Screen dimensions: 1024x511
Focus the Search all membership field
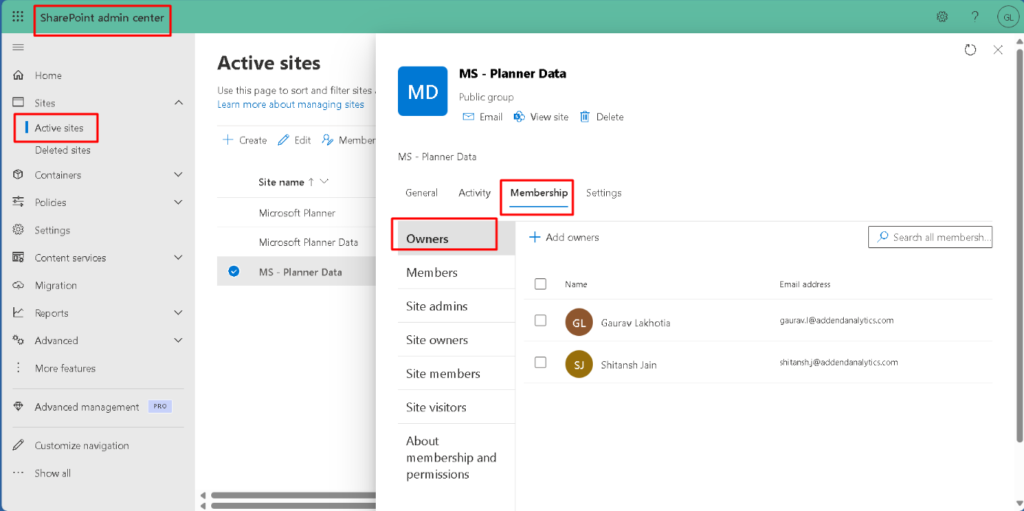point(930,237)
